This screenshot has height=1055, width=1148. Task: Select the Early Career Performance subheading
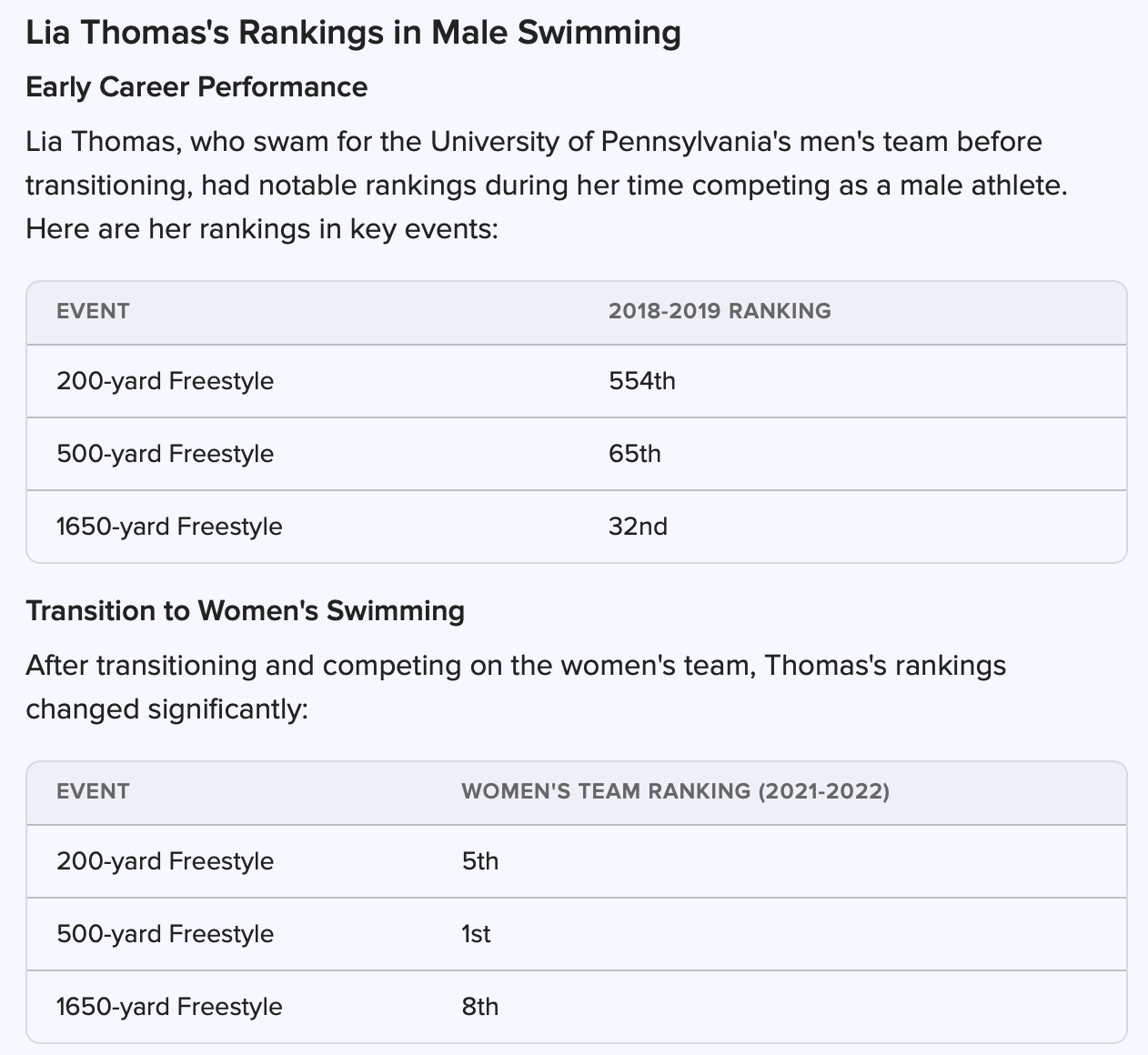(196, 87)
